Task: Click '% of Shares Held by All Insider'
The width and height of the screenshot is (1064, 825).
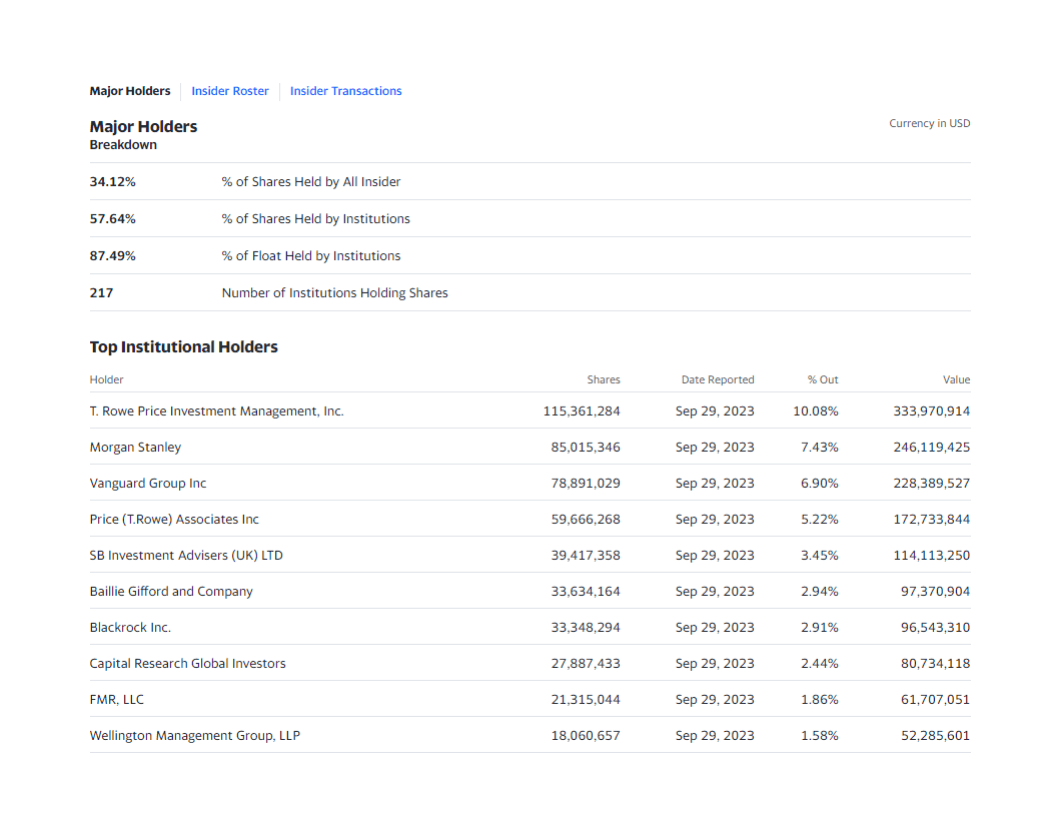Action: [311, 182]
